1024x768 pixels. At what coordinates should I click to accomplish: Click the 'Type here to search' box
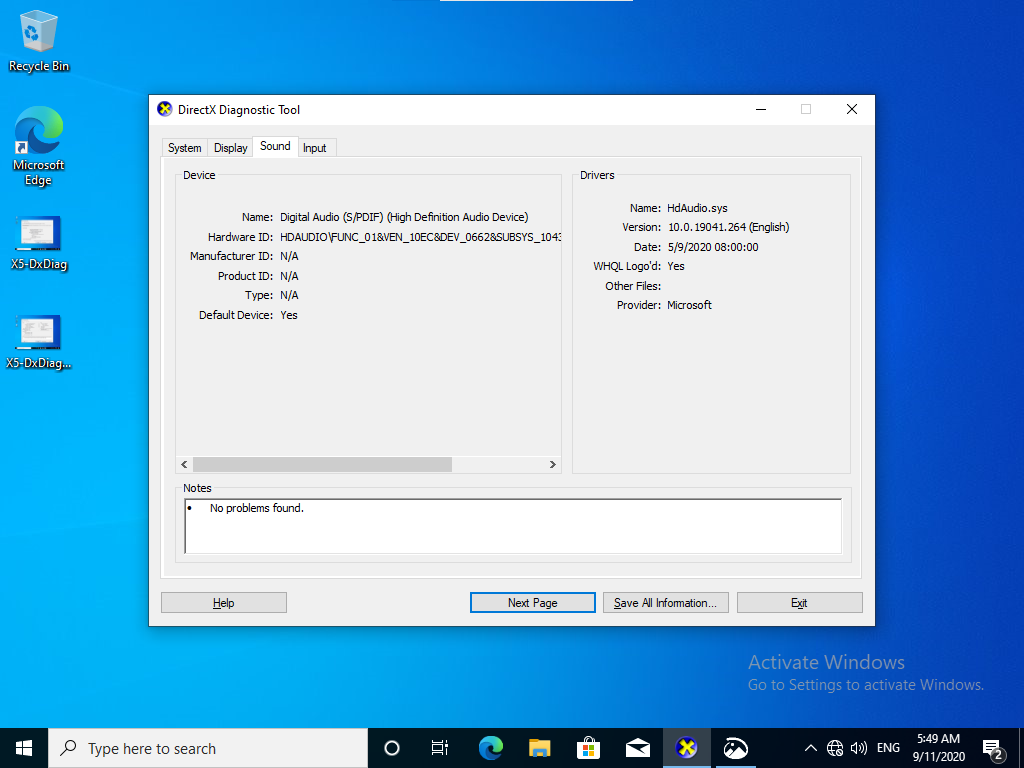[208, 748]
